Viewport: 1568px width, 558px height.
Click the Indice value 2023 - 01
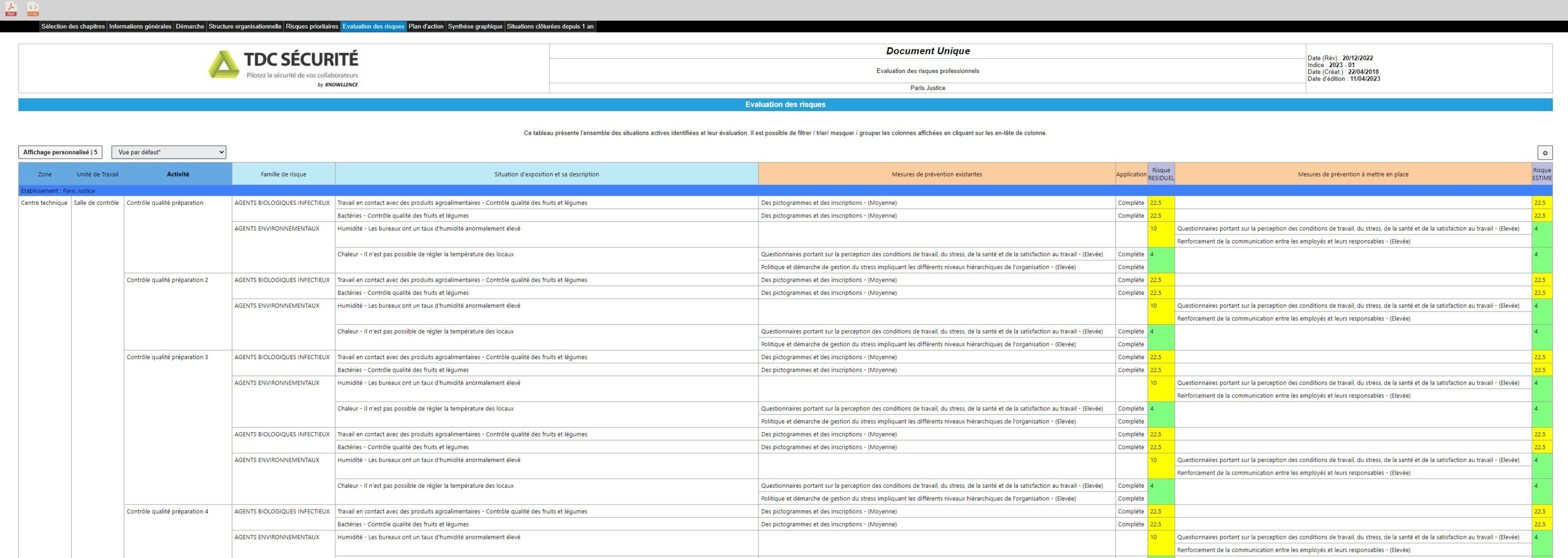[x=1342, y=65]
